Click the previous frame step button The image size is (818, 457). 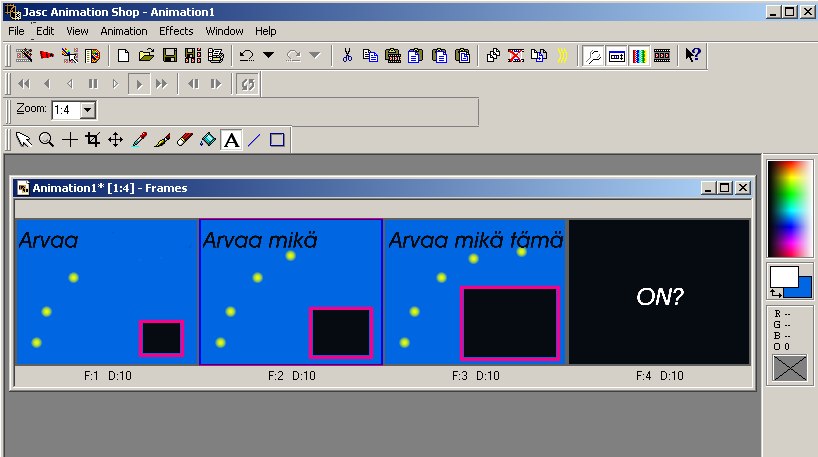193,83
